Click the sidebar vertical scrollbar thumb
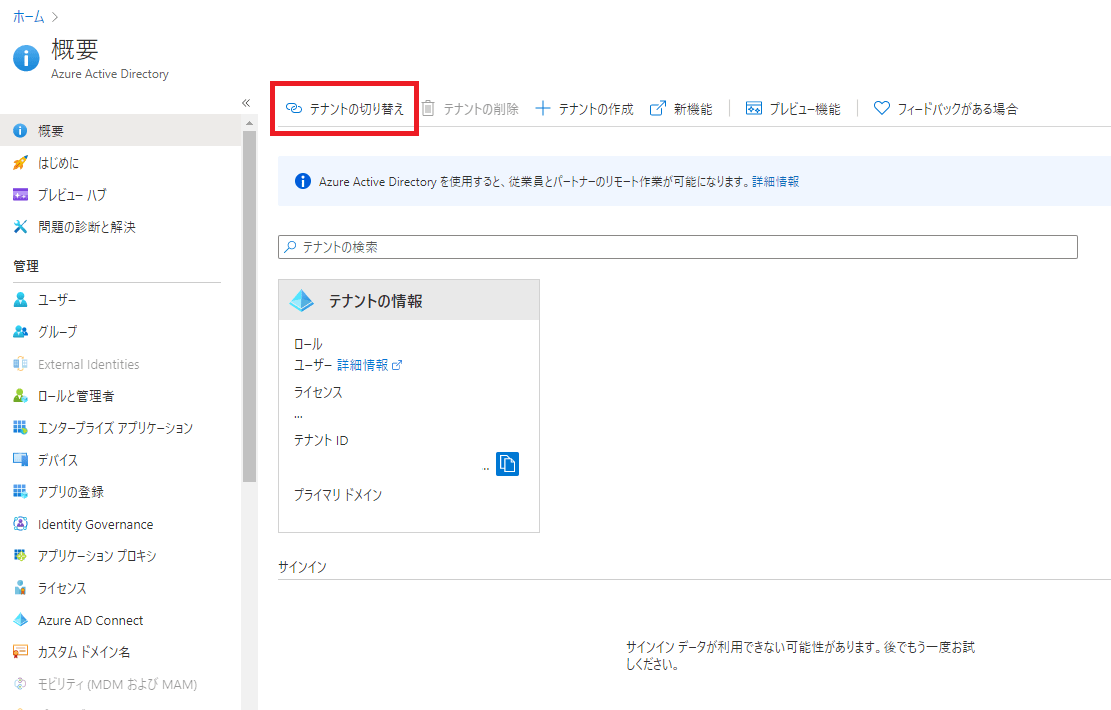The image size is (1111, 710). click(x=249, y=306)
